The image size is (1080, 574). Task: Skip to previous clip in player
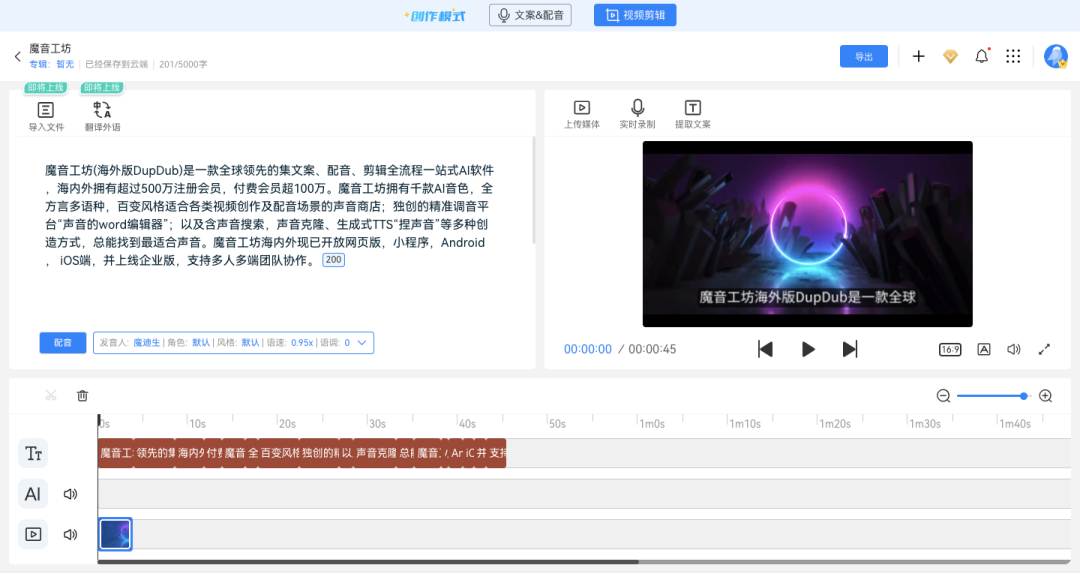click(x=765, y=349)
